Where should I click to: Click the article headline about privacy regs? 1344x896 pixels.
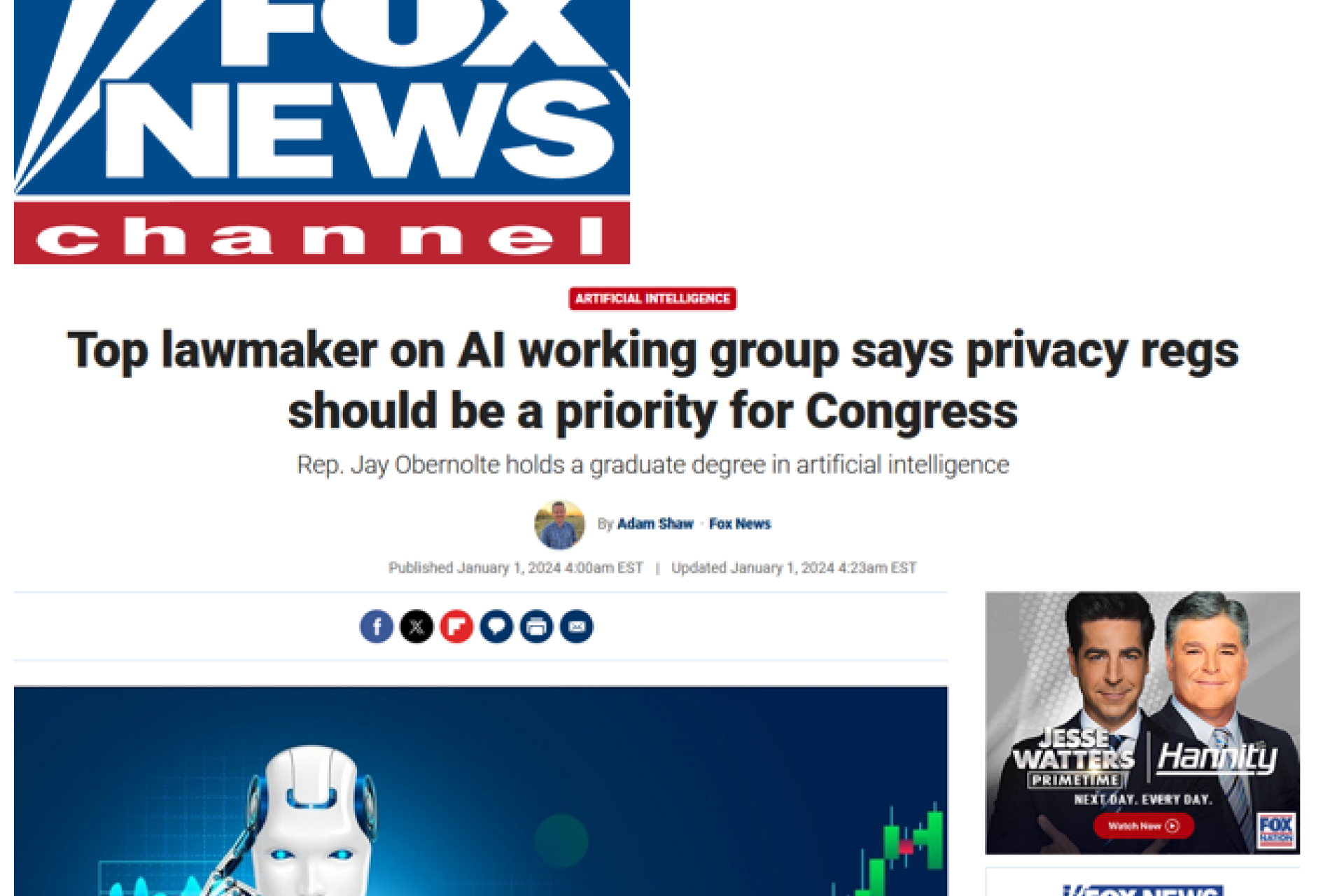click(x=653, y=380)
